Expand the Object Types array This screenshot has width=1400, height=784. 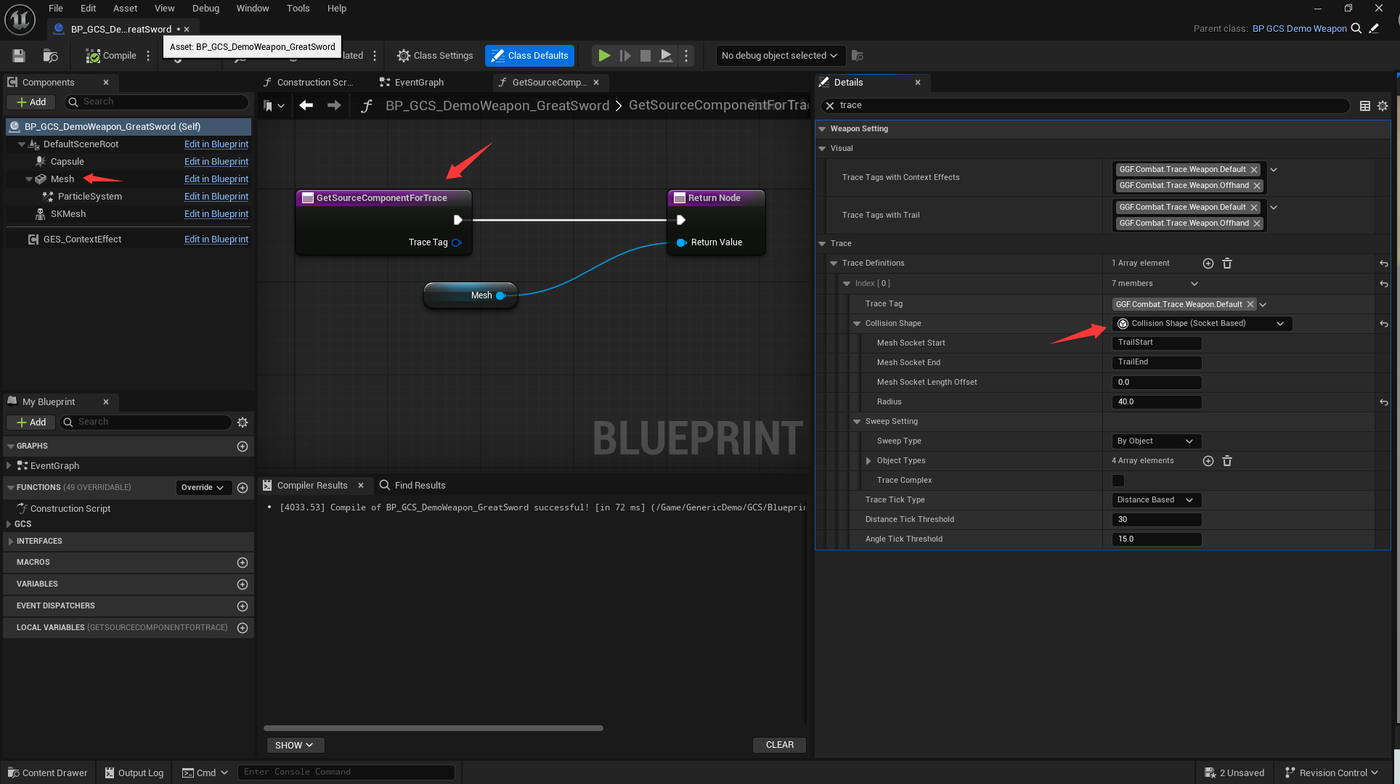pyautogui.click(x=868, y=461)
